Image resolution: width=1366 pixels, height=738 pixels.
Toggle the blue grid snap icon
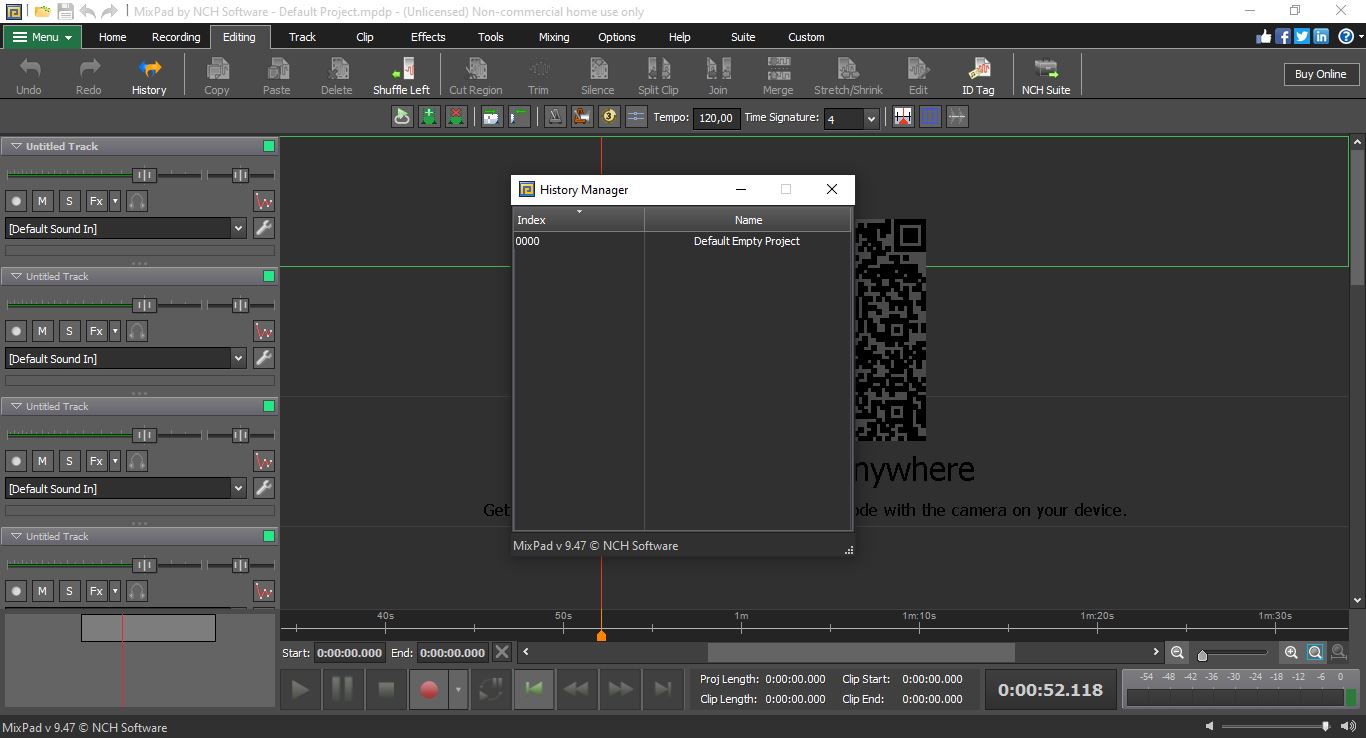coord(930,117)
